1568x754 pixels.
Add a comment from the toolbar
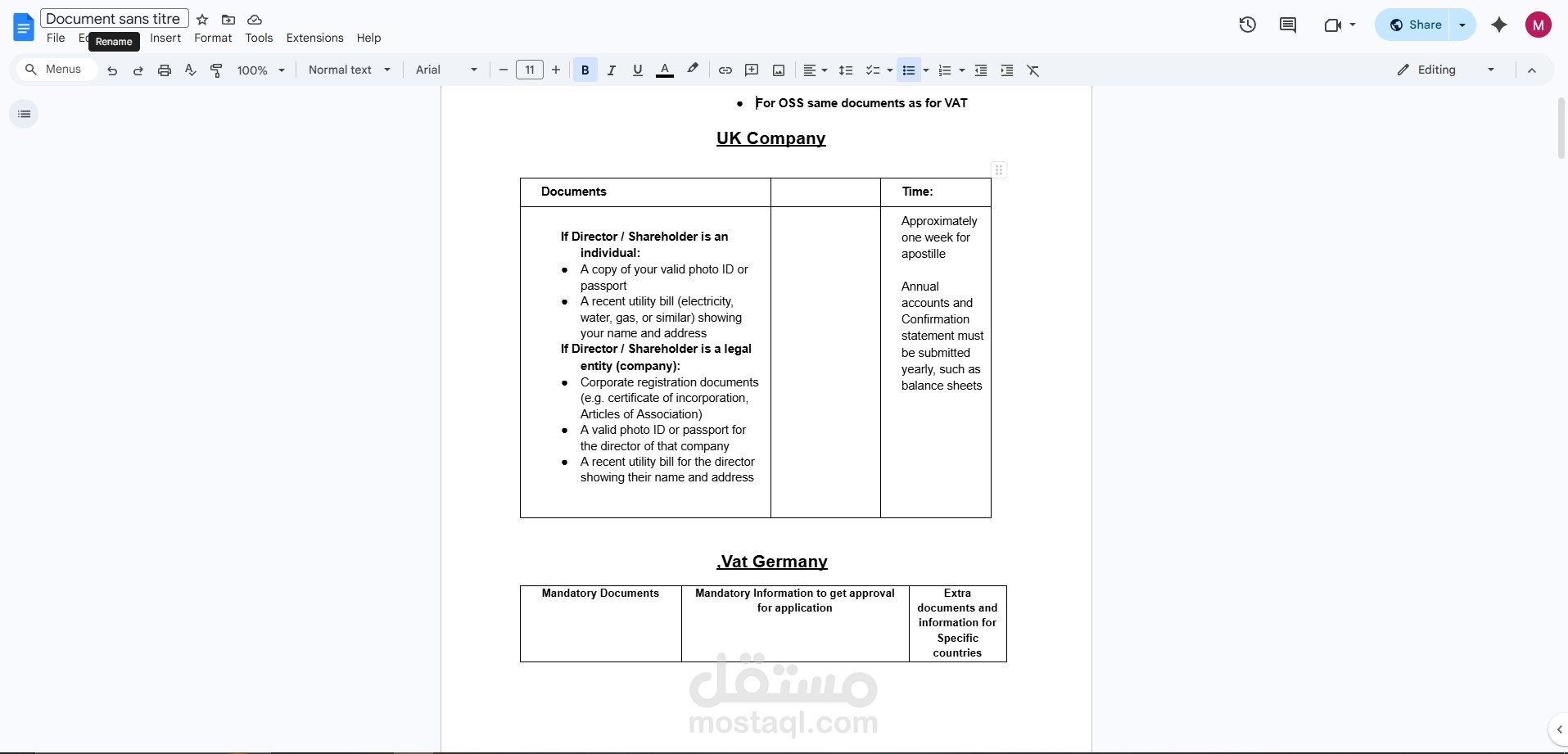tap(752, 70)
